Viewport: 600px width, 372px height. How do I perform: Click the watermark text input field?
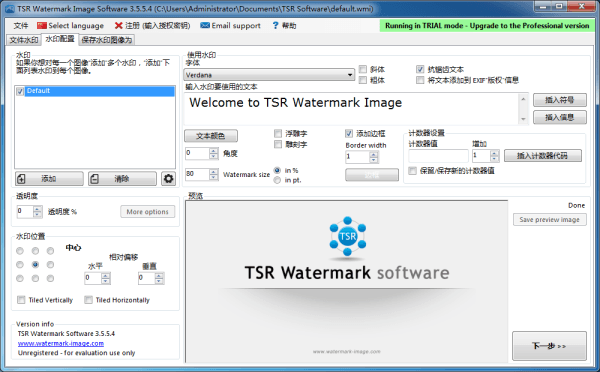tap(351, 109)
